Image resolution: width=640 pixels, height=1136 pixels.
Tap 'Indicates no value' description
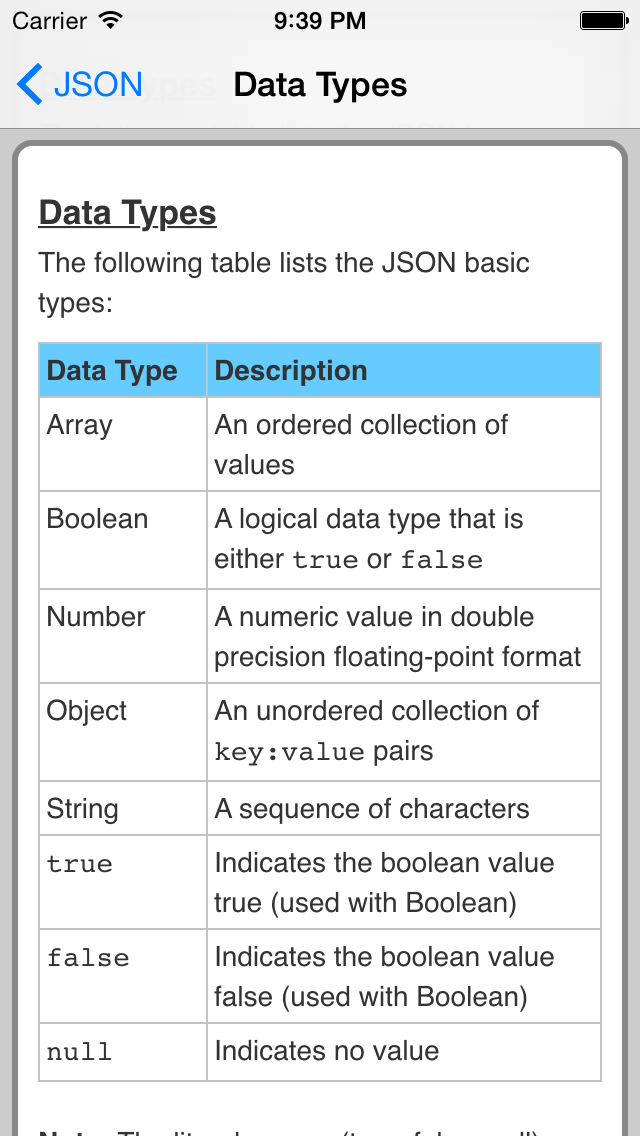click(327, 1051)
